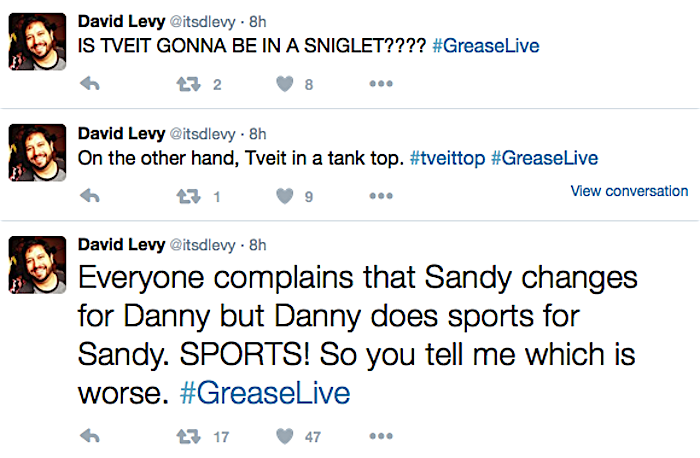700x458 pixels.
Task: Open more options on SNIGLET tweet
Action: [381, 85]
